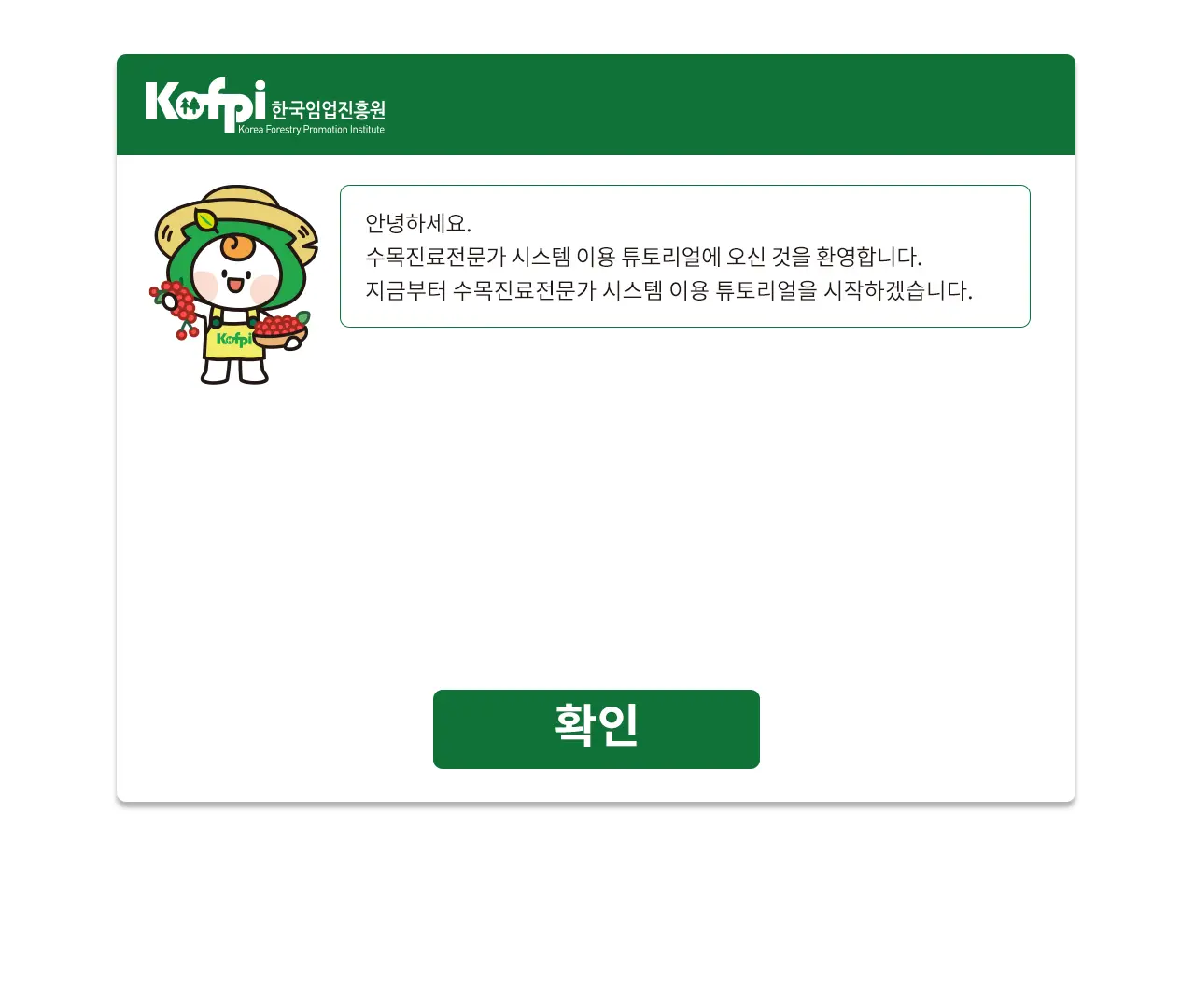Click the Kofpi logo on the mascot's apron
The width and height of the screenshot is (1195, 1008).
233,340
